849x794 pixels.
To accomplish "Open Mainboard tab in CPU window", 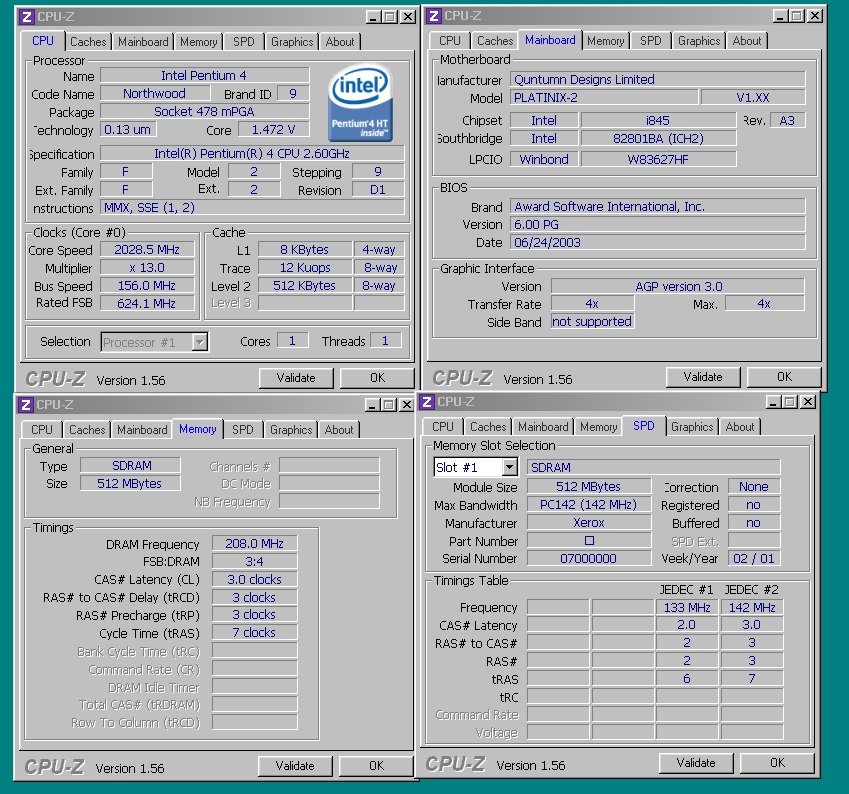I will coord(143,42).
